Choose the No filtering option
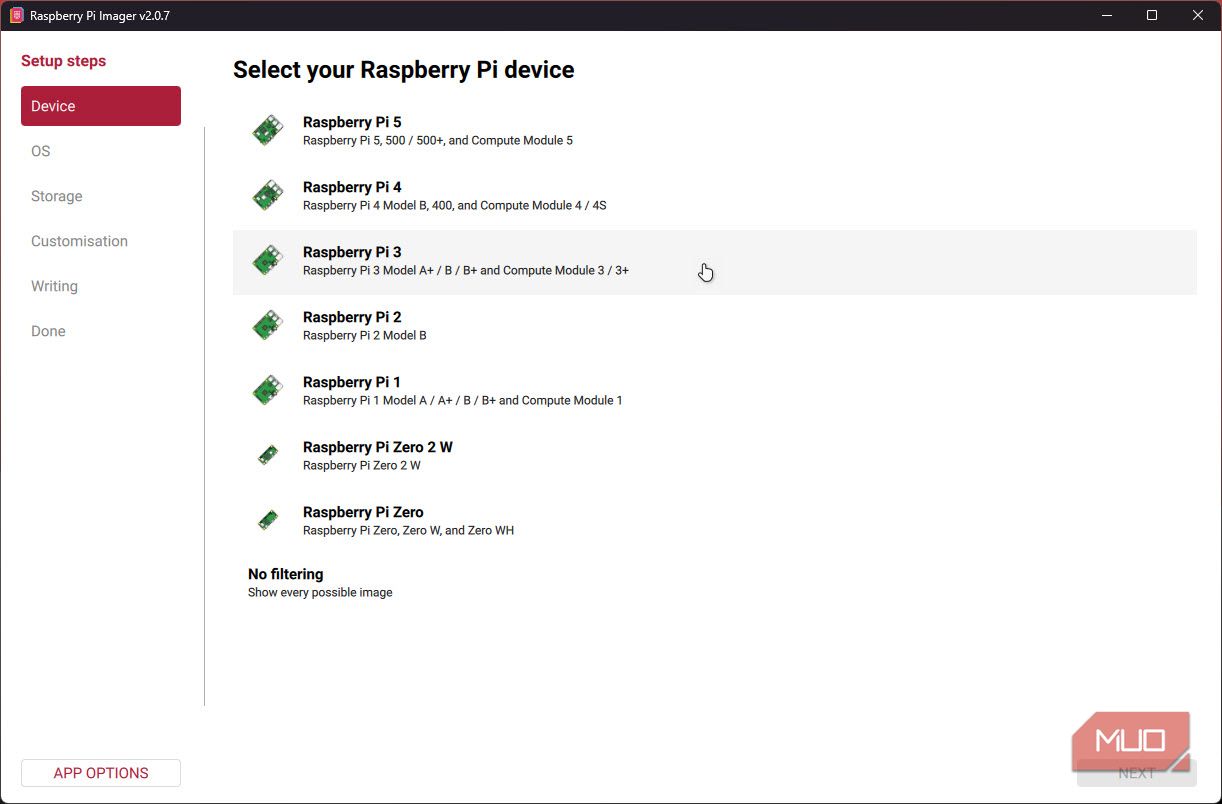The image size is (1222, 804). pyautogui.click(x=714, y=583)
